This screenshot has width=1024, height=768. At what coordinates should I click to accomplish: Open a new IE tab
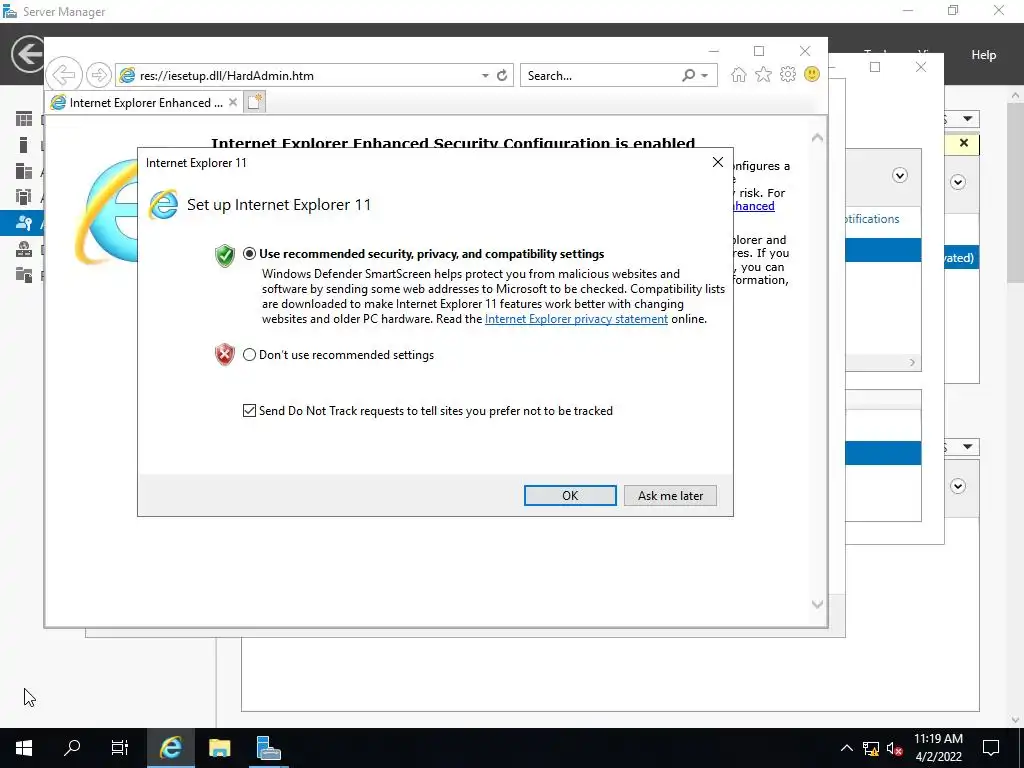255,102
